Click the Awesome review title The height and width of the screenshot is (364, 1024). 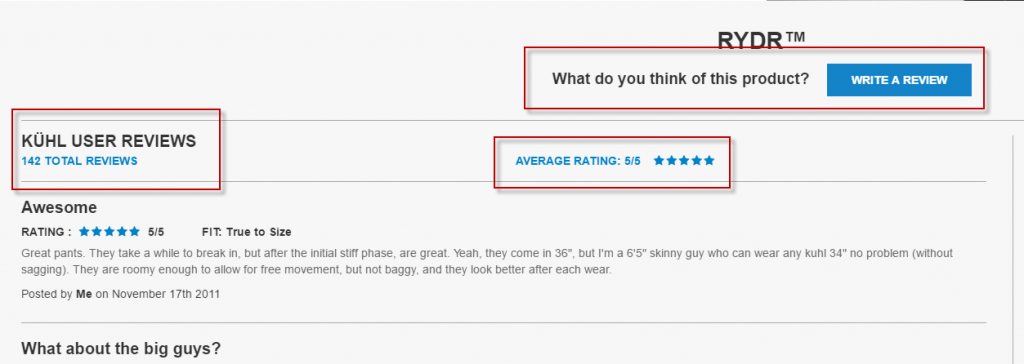59,208
